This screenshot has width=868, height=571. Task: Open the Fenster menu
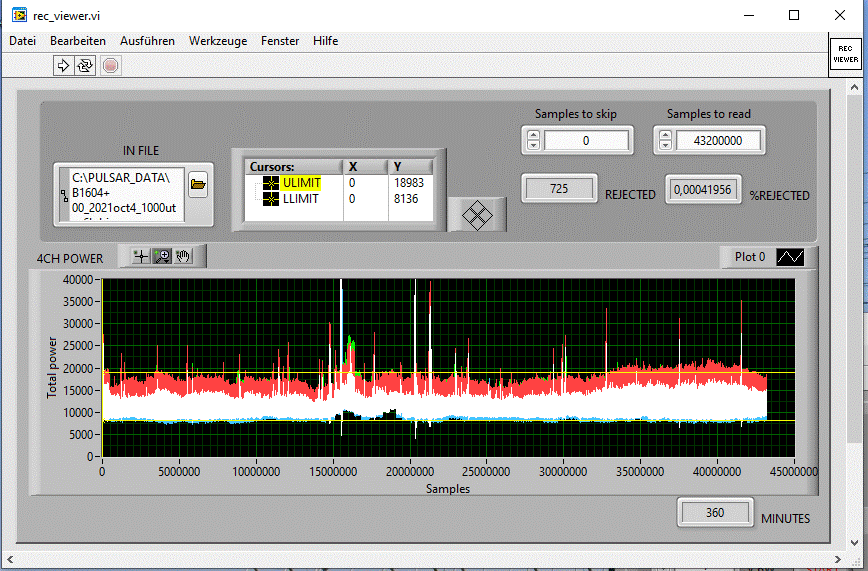[x=280, y=41]
